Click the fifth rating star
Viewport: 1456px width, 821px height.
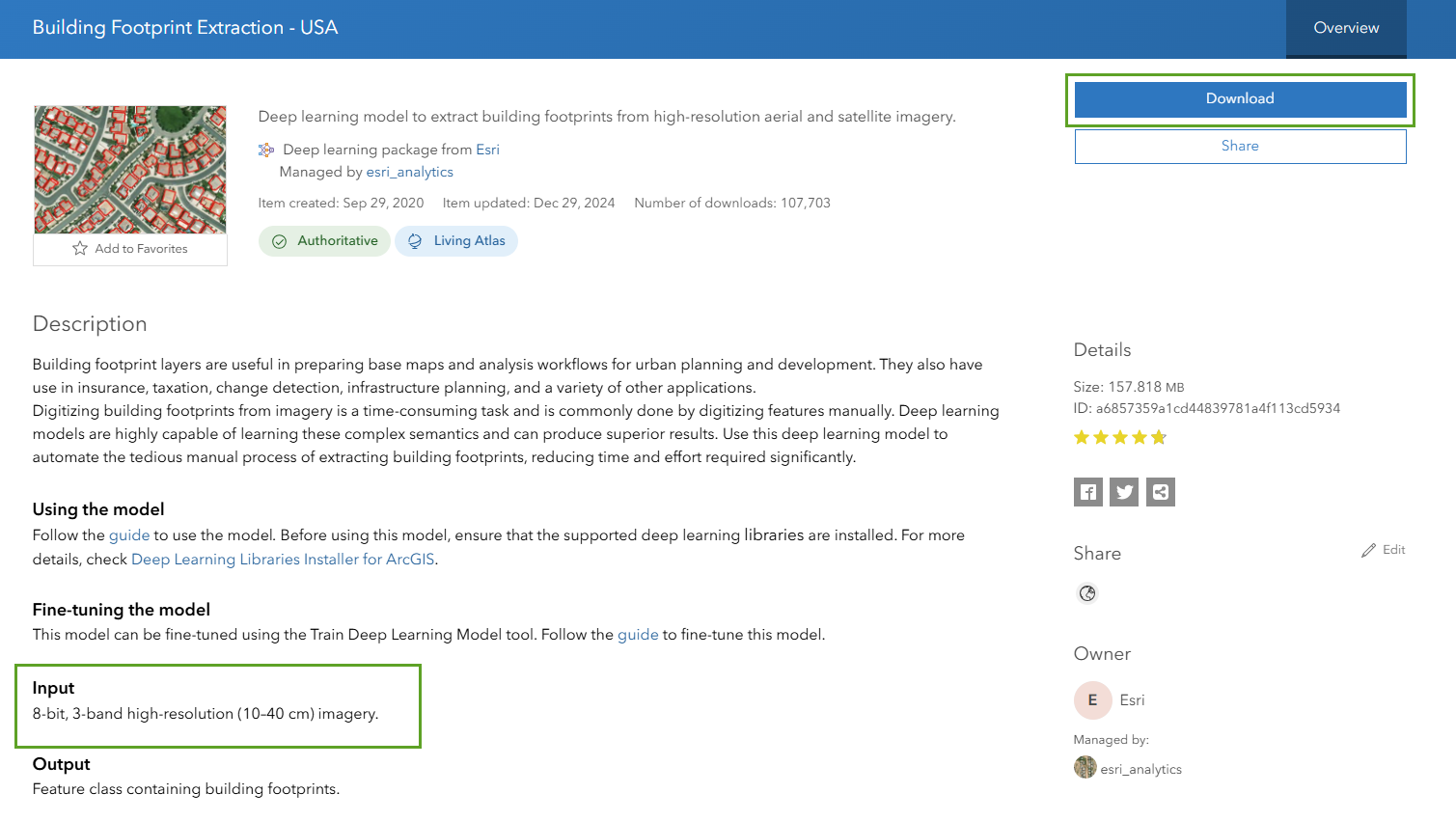coord(1158,437)
